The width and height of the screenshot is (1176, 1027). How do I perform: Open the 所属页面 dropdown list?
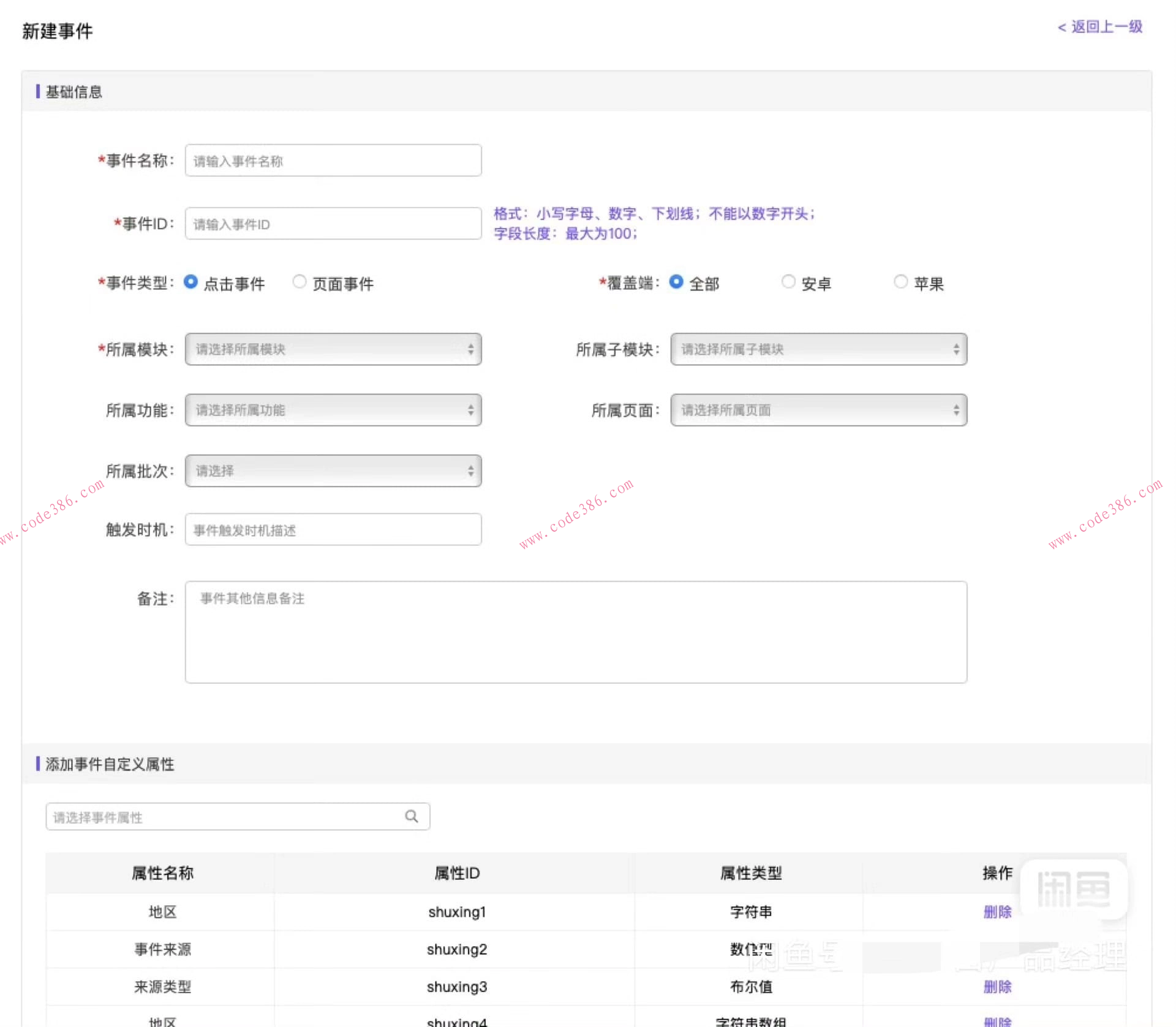(x=818, y=410)
